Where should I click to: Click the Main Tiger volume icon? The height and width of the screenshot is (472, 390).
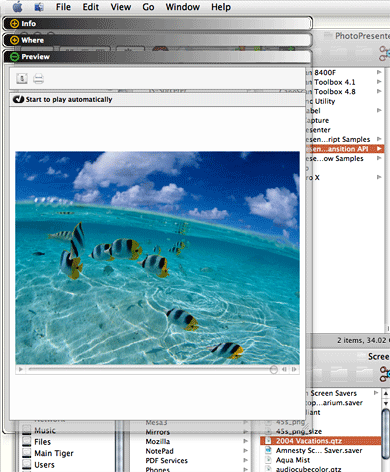tap(27, 453)
